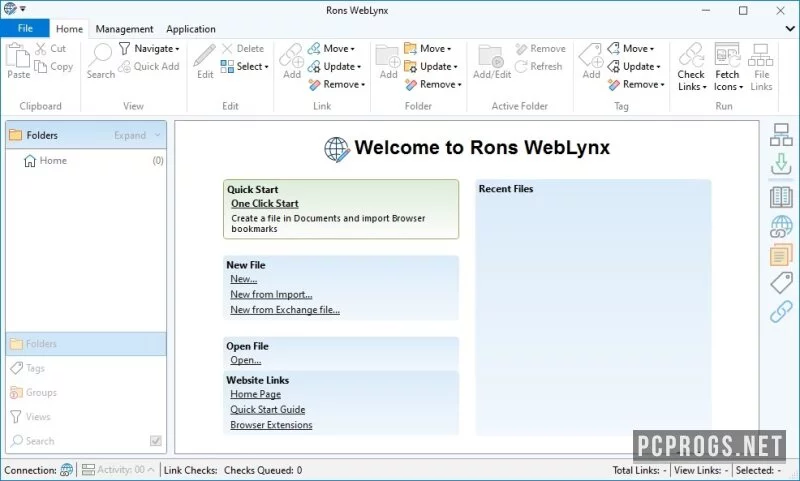Expand the Folders panel header chevron
Viewport: 800px width, 481px height.
[x=158, y=135]
